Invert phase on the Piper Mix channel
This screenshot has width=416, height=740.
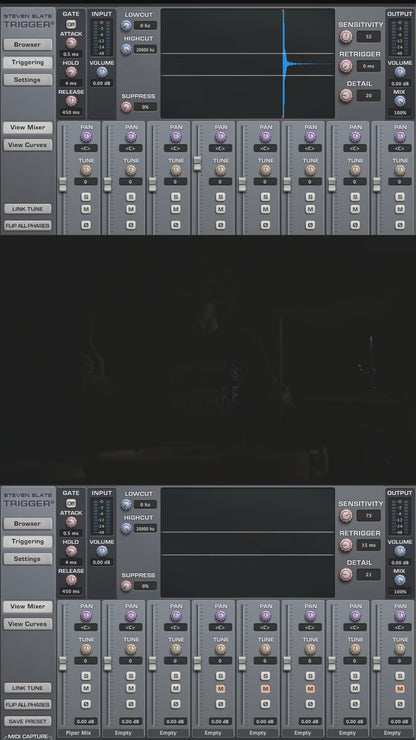tap(86, 704)
